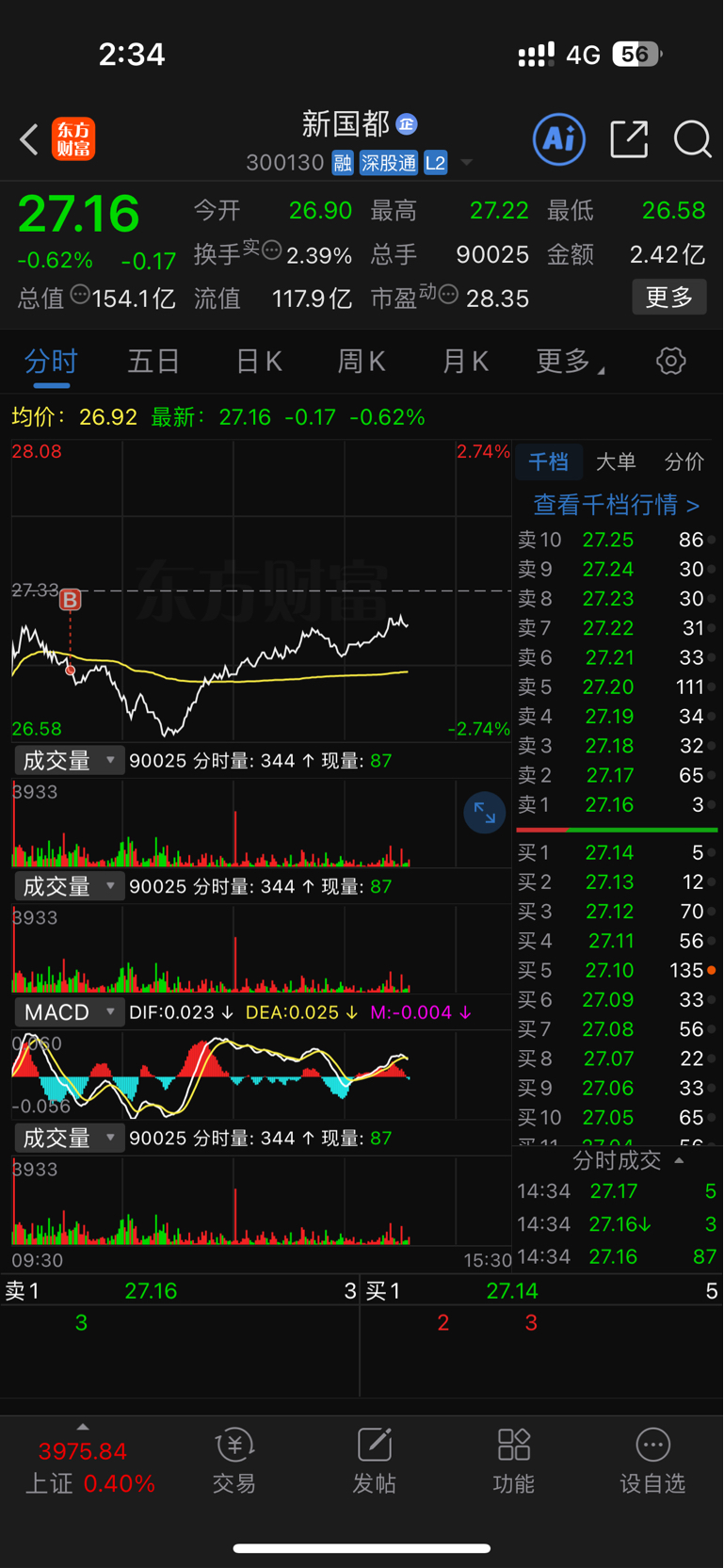724x1568 pixels.
Task: Open second 成交量 indicator dropdown
Action: 69,886
